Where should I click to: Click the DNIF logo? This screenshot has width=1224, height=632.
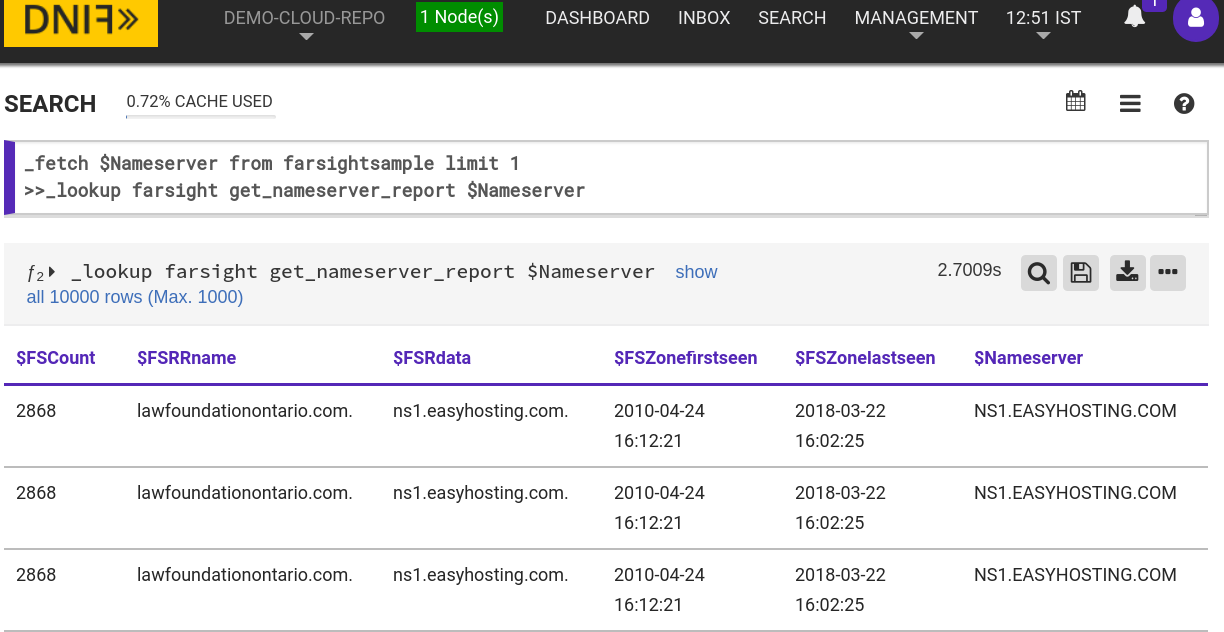pyautogui.click(x=80, y=23)
